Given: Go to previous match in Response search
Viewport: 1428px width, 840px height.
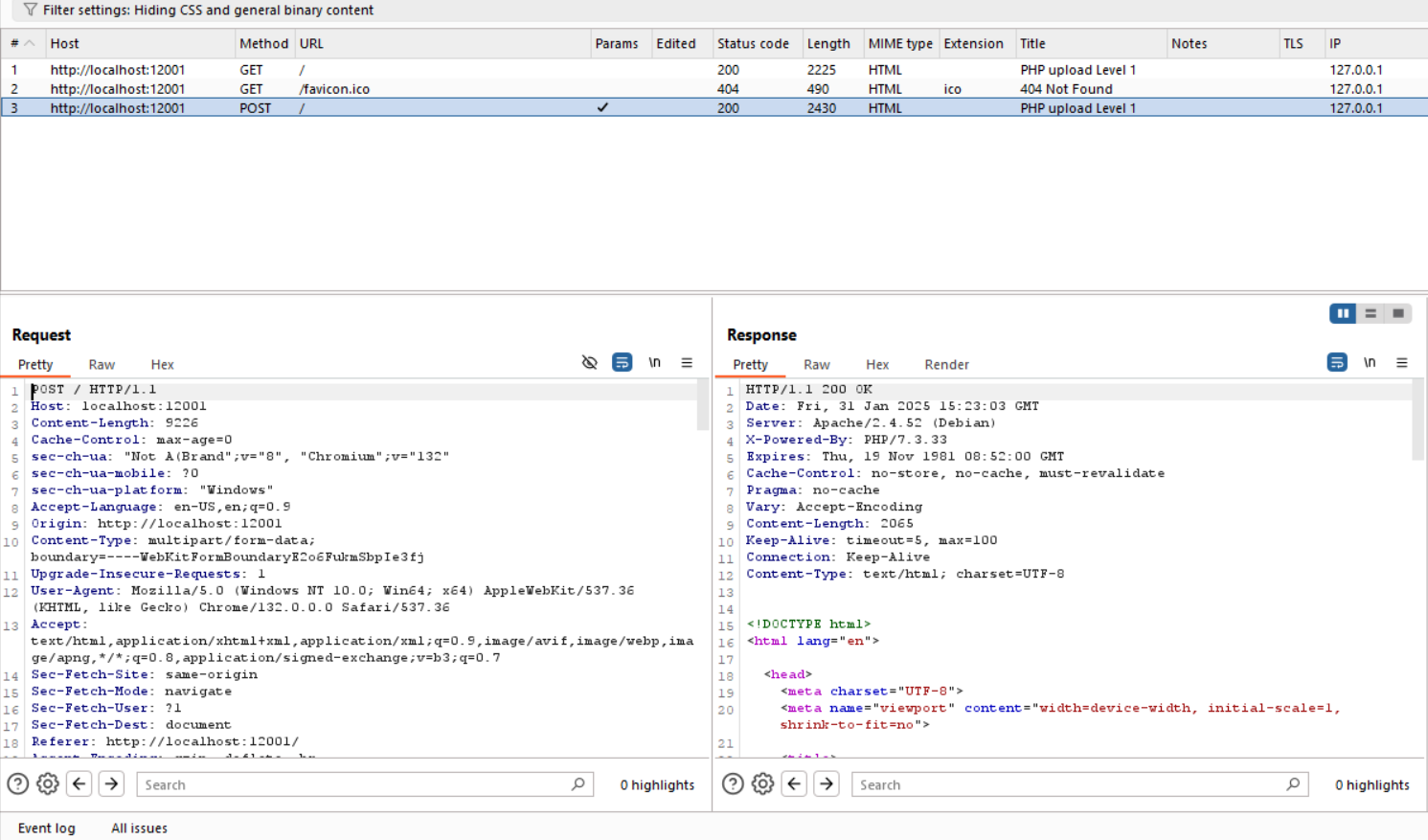Looking at the screenshot, I should pos(794,783).
